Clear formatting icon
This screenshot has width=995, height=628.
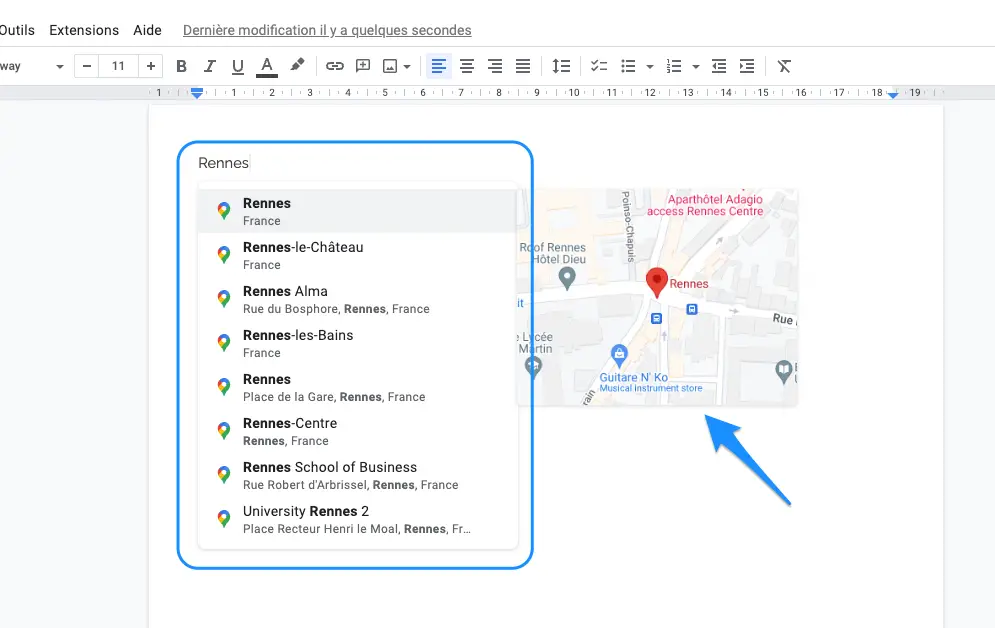(784, 66)
